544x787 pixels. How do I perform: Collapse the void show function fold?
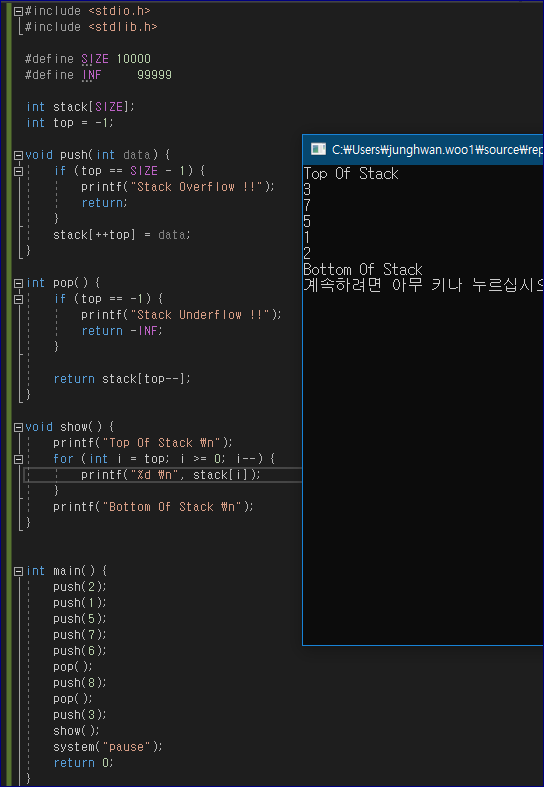(x=18, y=427)
